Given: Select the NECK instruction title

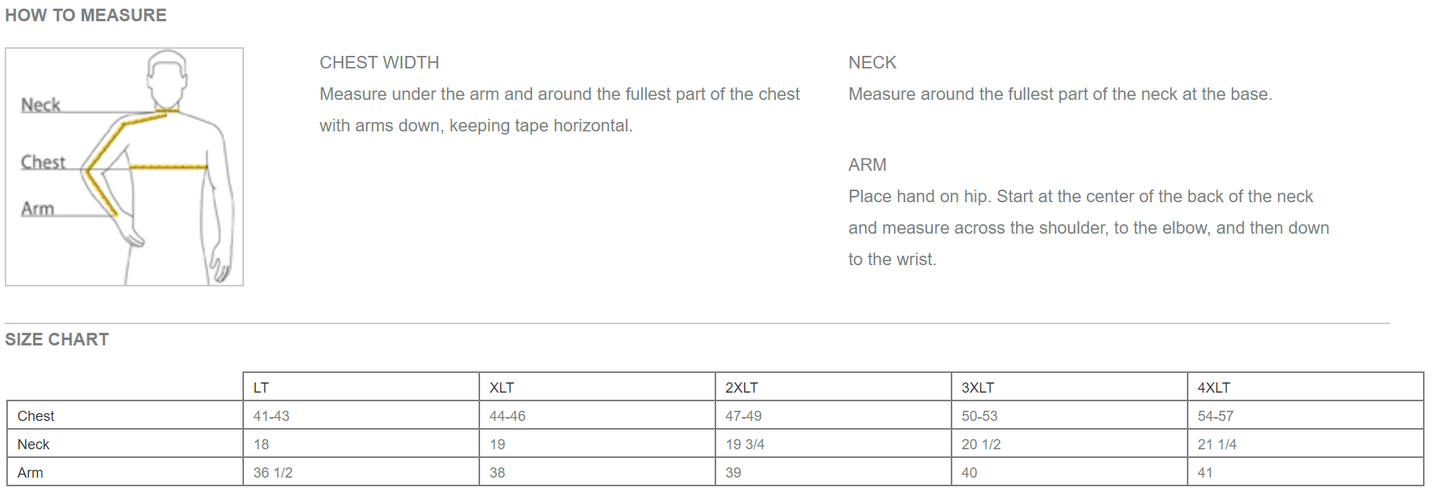Looking at the screenshot, I should point(872,62).
